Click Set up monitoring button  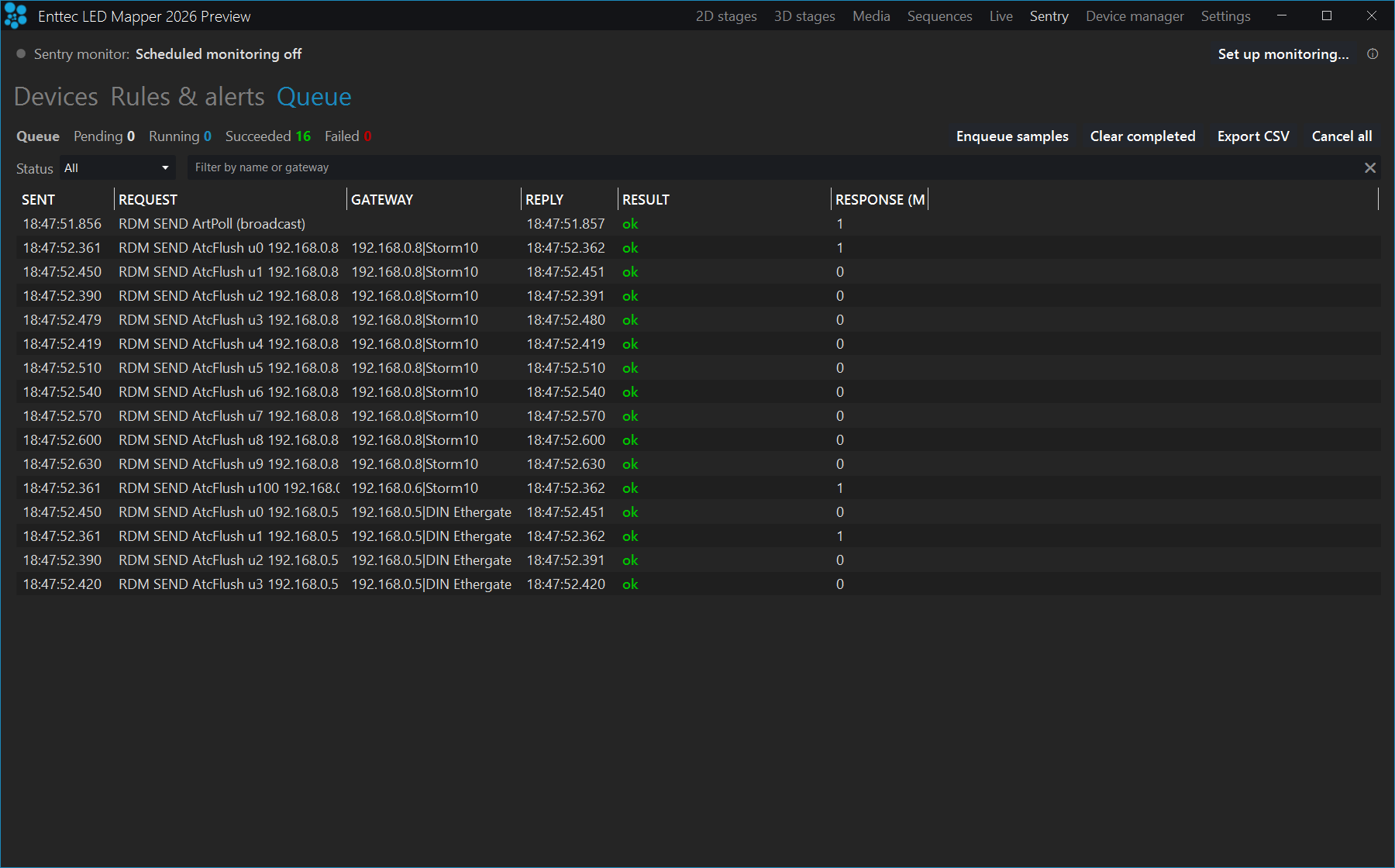click(1283, 54)
